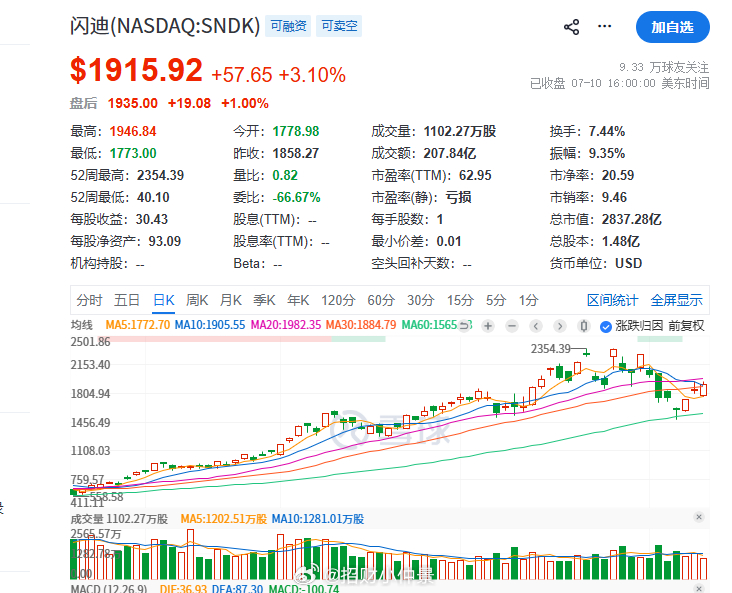Image resolution: width=732 pixels, height=593 pixels.
Task: Click the MA20:1982.35 indicator label
Action: (286, 325)
